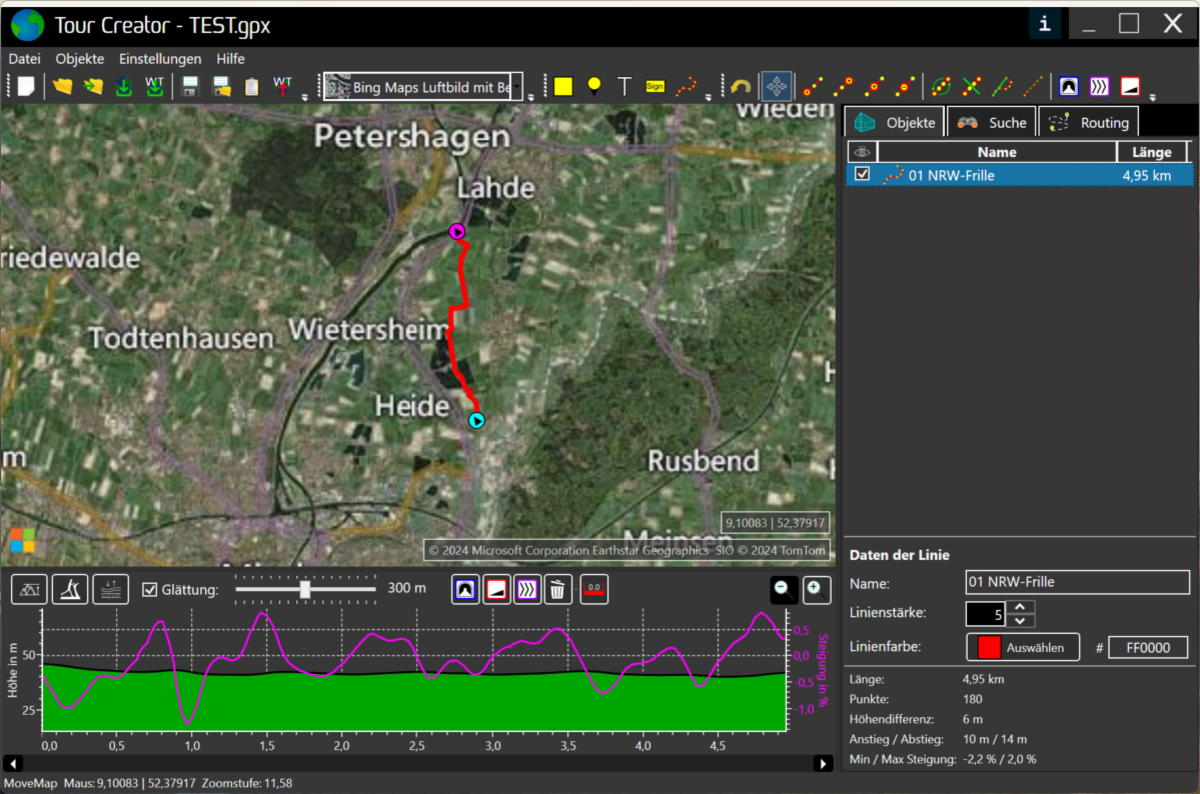Screen dimensions: 1200x794
Task: Open a file with the yellow folder icon
Action: point(63,86)
